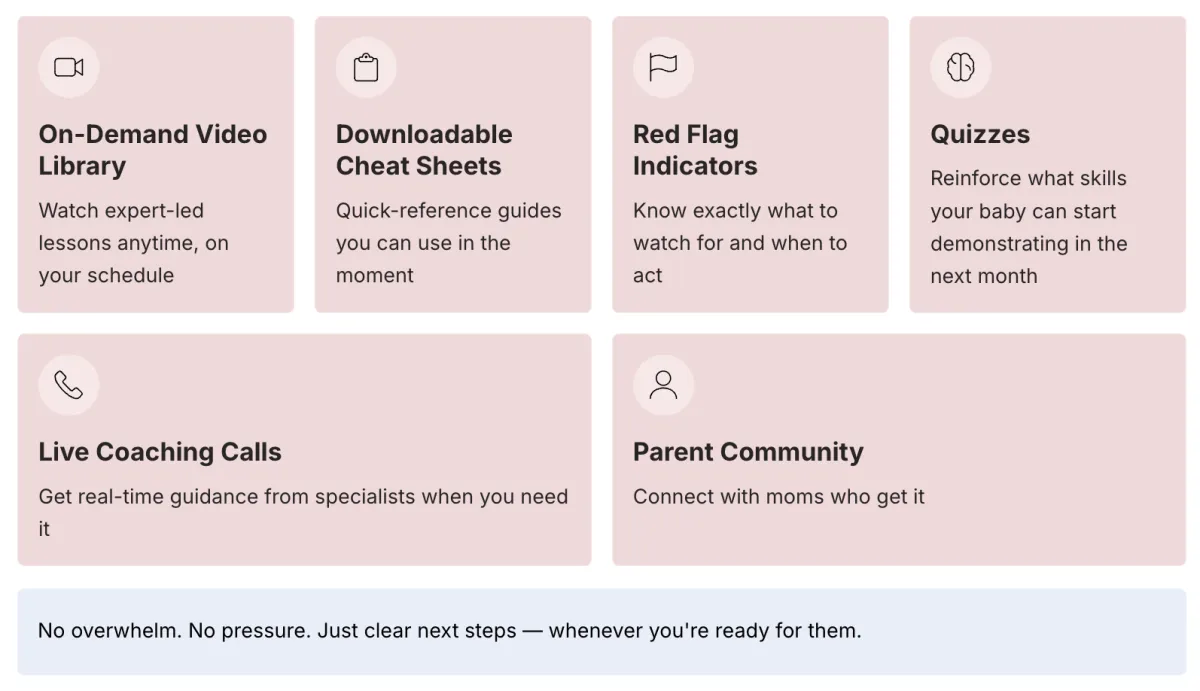1200x691 pixels.
Task: Open the On-Demand Video Library heading
Action: point(152,150)
